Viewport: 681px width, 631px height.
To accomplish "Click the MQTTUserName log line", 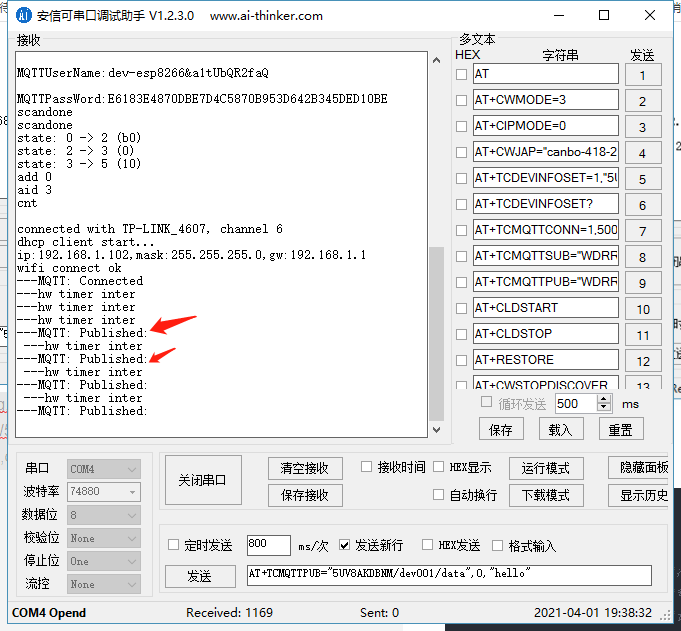I will coord(142,73).
